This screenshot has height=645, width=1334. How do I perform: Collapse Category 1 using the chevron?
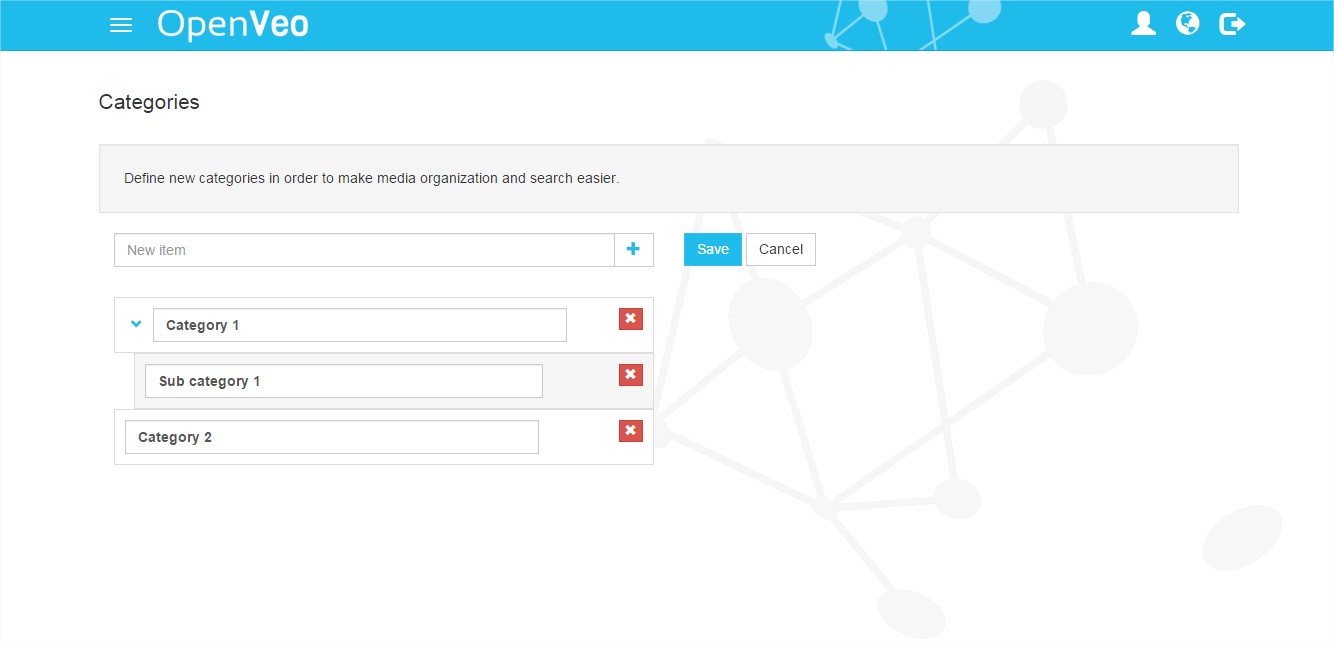pos(135,323)
